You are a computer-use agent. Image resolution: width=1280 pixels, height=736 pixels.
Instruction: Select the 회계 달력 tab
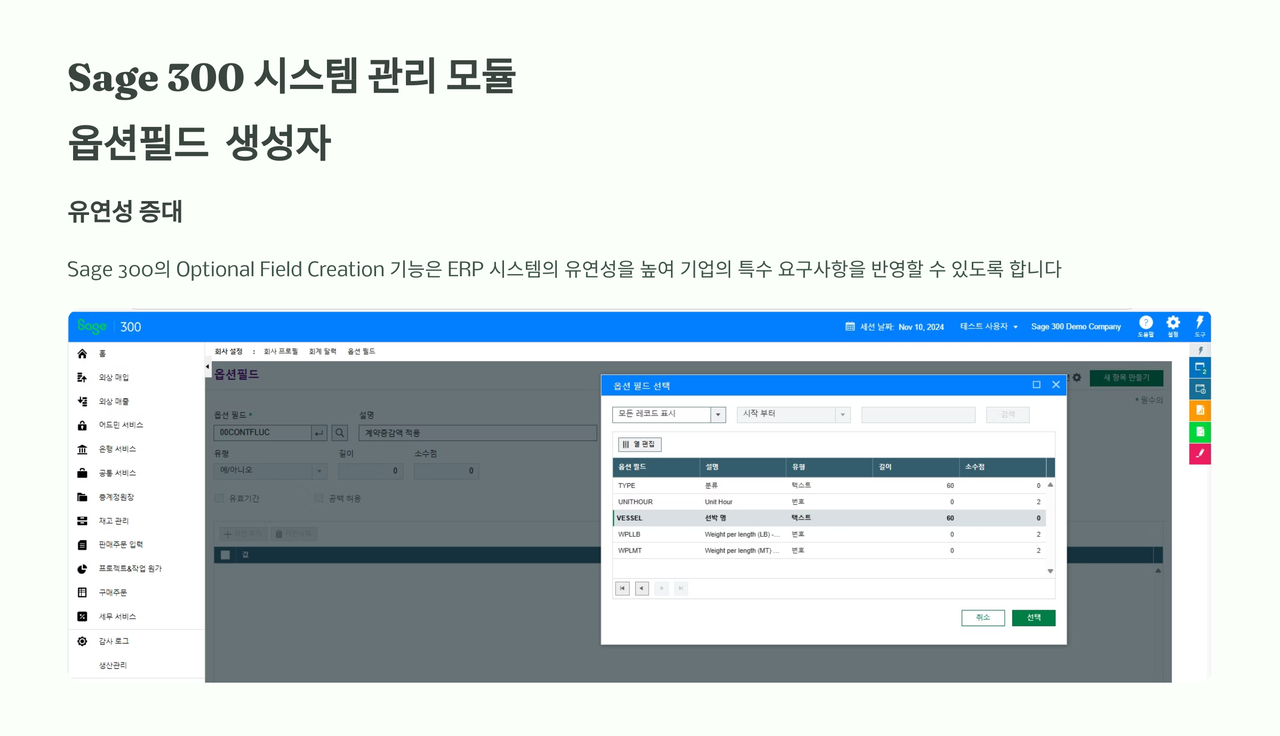[x=323, y=352]
